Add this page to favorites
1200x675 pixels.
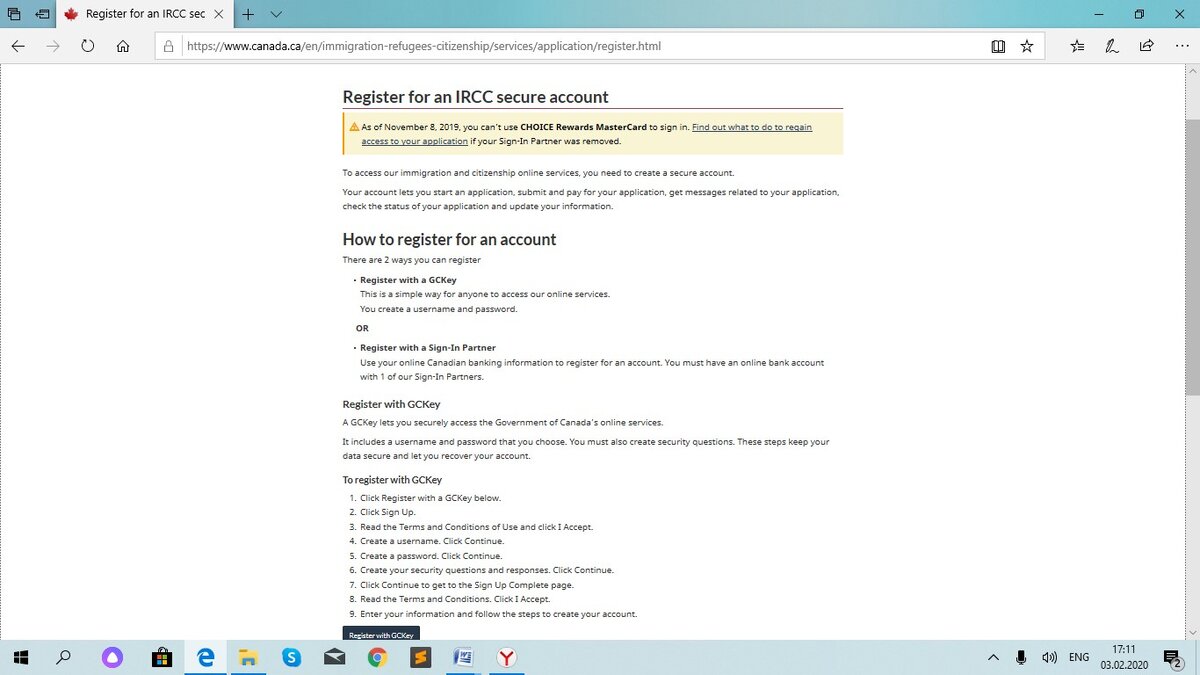[x=1027, y=46]
